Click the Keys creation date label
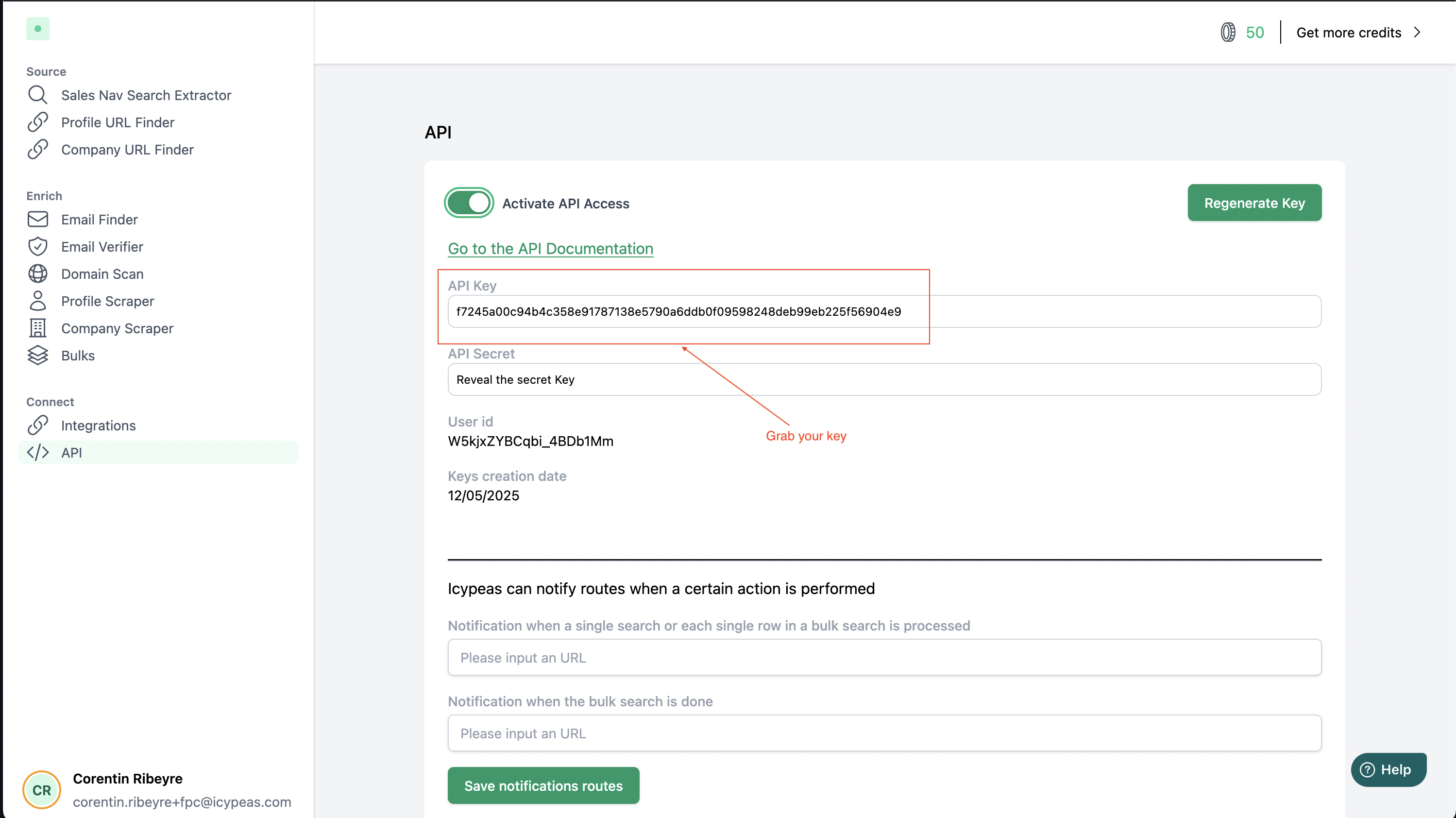 (507, 476)
